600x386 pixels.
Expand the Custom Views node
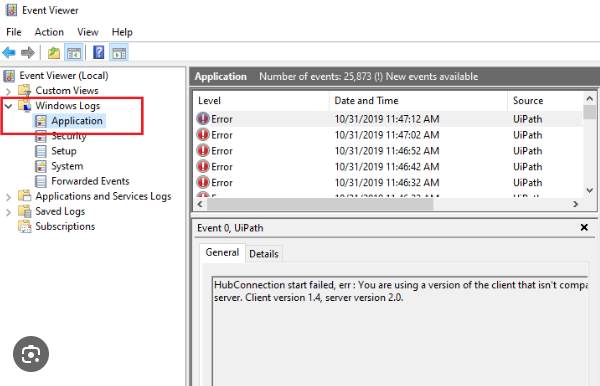[8, 91]
